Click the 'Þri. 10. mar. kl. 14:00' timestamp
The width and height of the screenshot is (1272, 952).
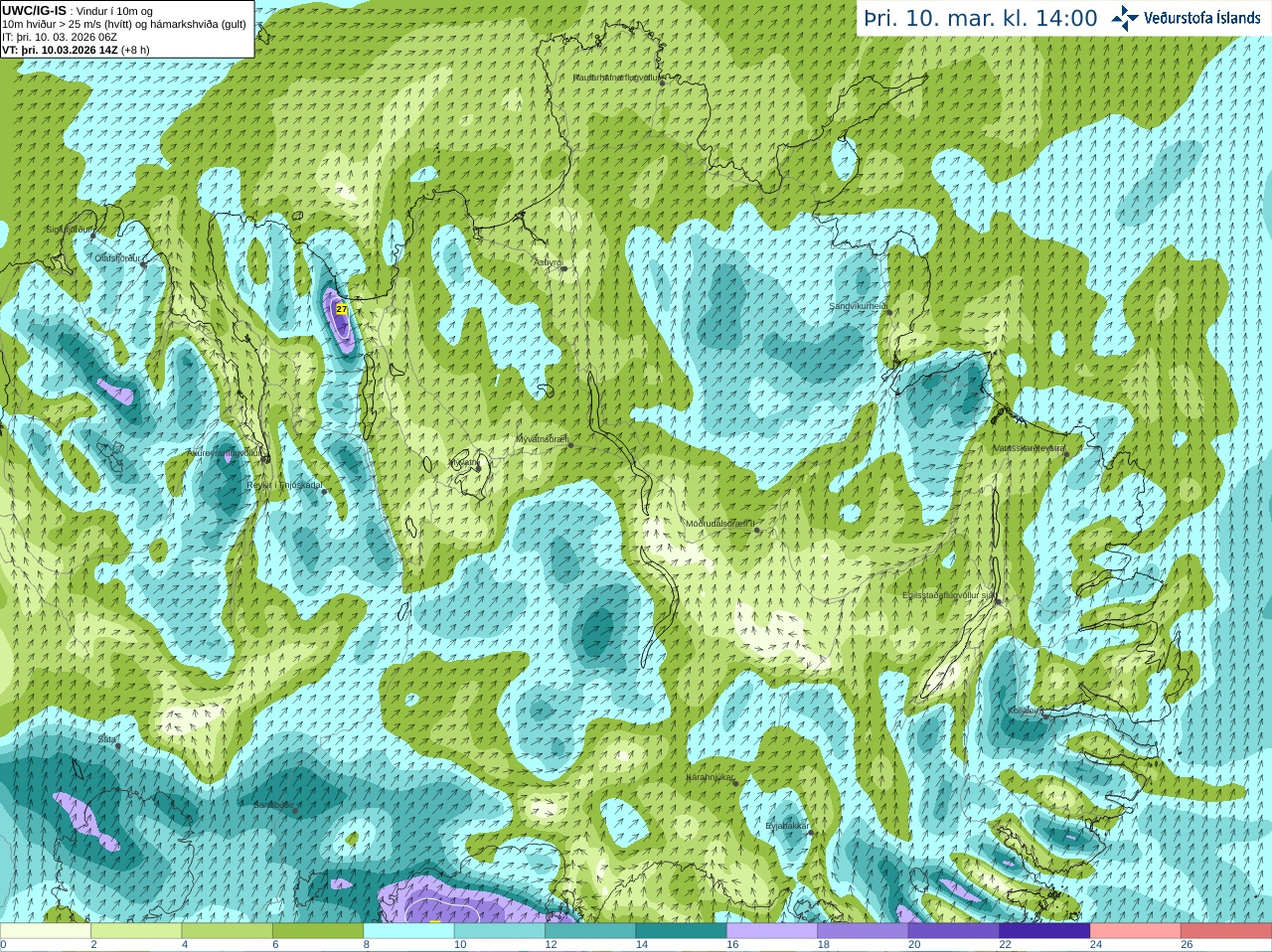[x=981, y=18]
